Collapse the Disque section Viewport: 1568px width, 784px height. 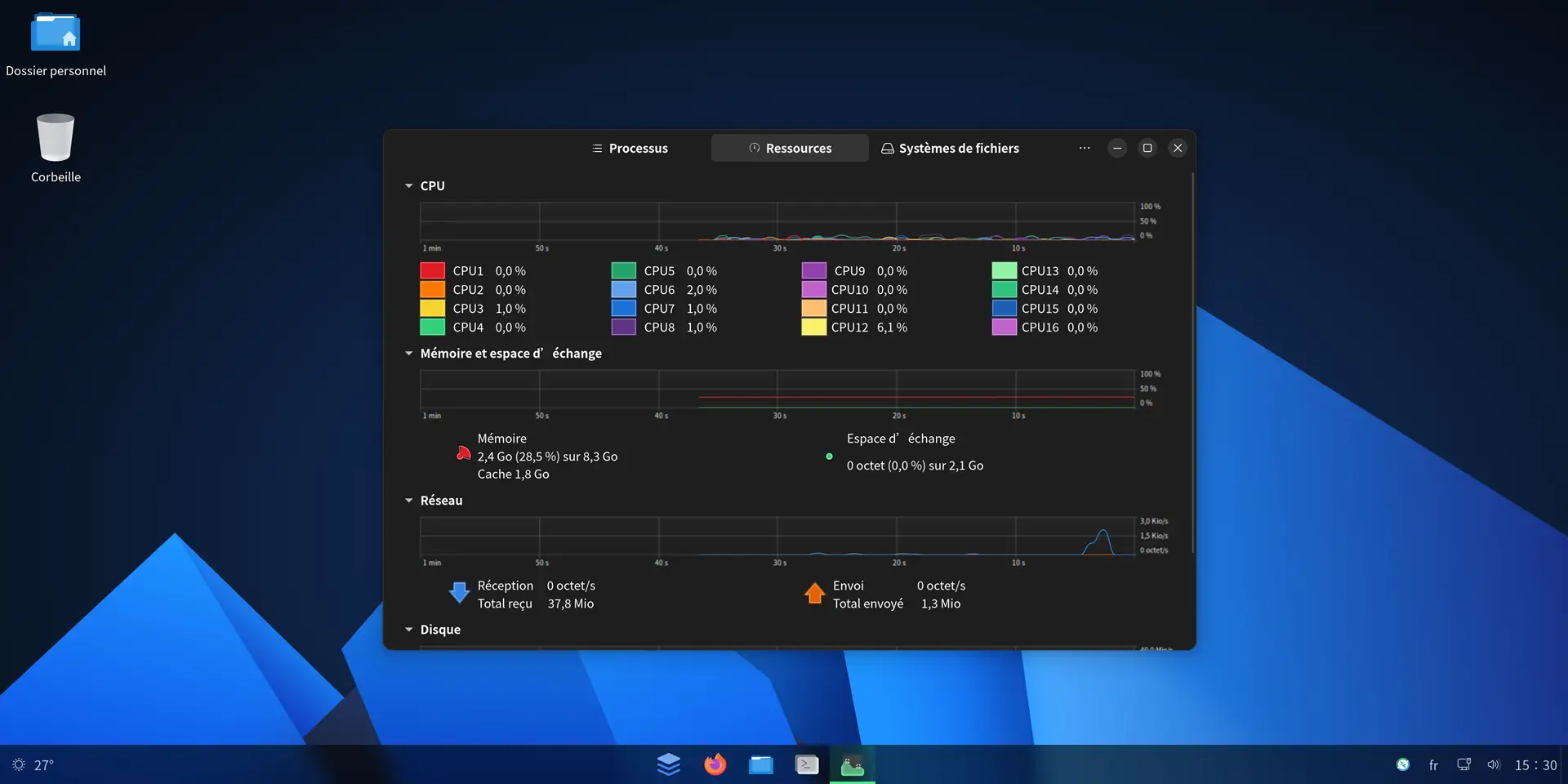[x=409, y=630]
